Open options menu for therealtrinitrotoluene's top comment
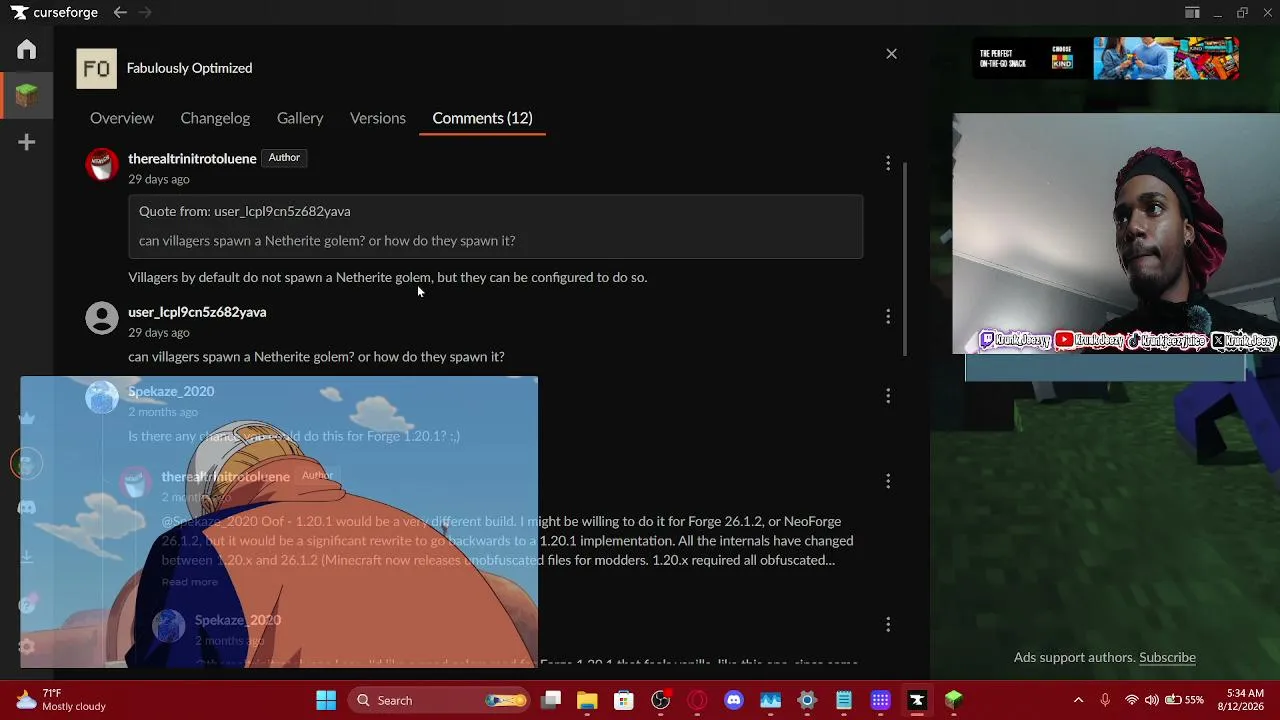Viewport: 1280px width, 720px height. tap(888, 163)
